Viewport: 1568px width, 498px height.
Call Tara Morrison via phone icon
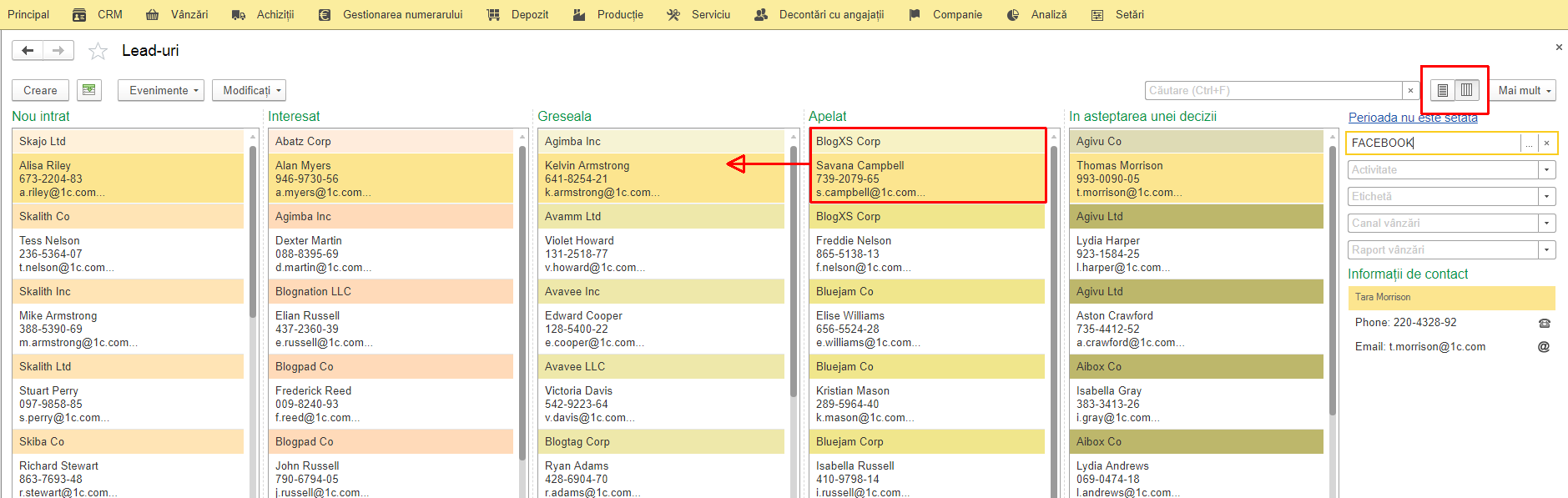click(x=1544, y=323)
